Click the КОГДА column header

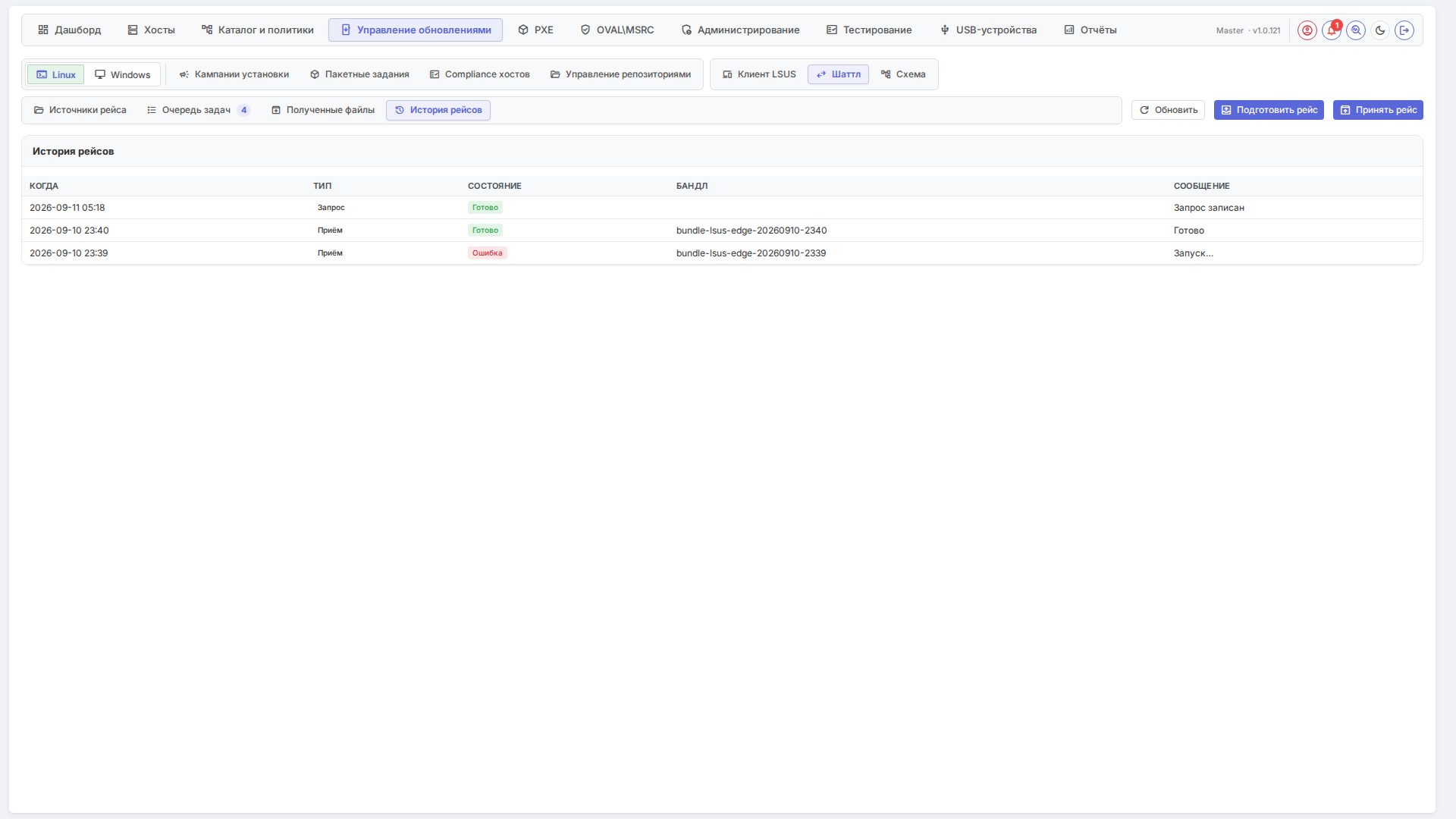click(44, 186)
